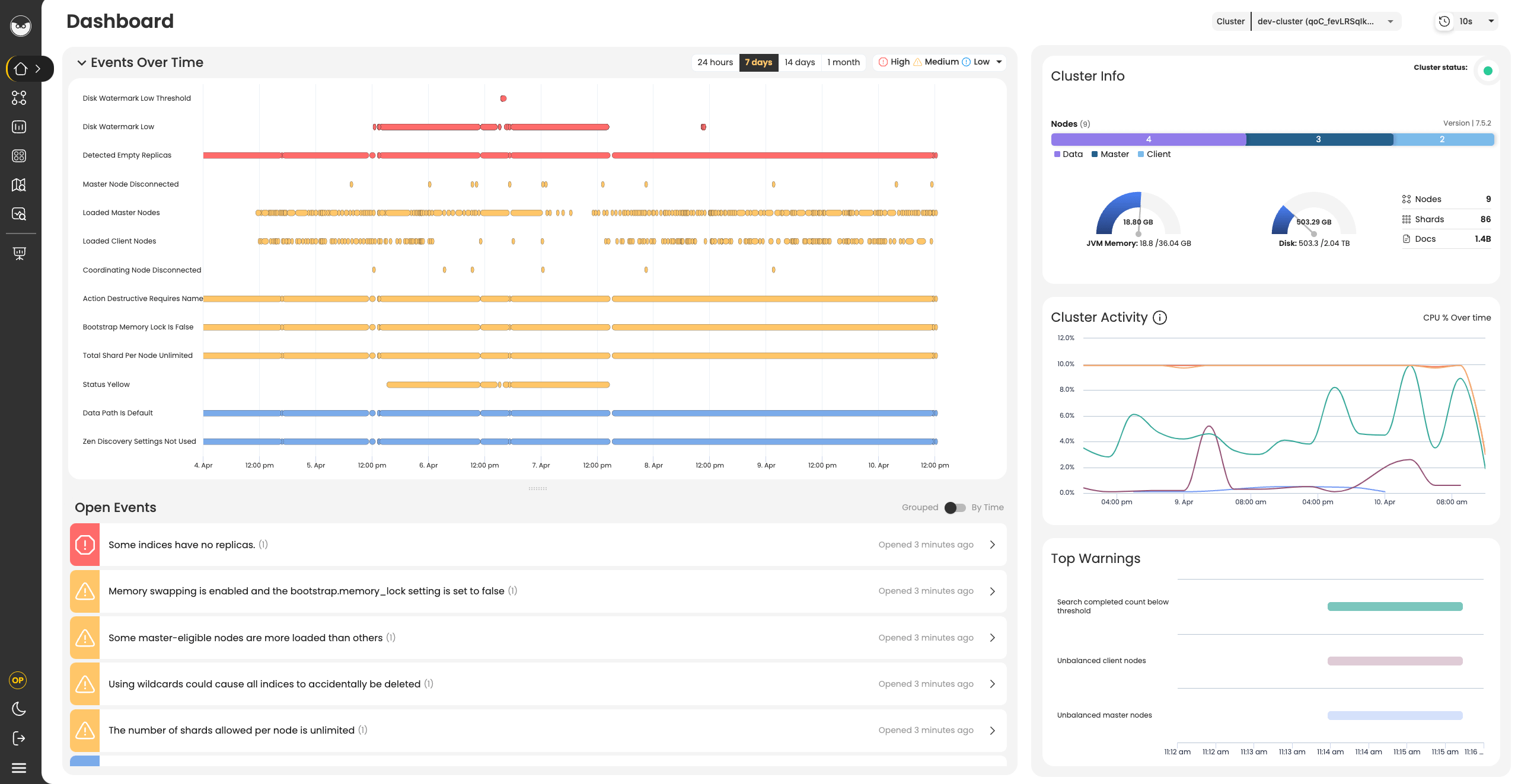Toggle the Low severity filter
The image size is (1518, 784).
tap(975, 62)
